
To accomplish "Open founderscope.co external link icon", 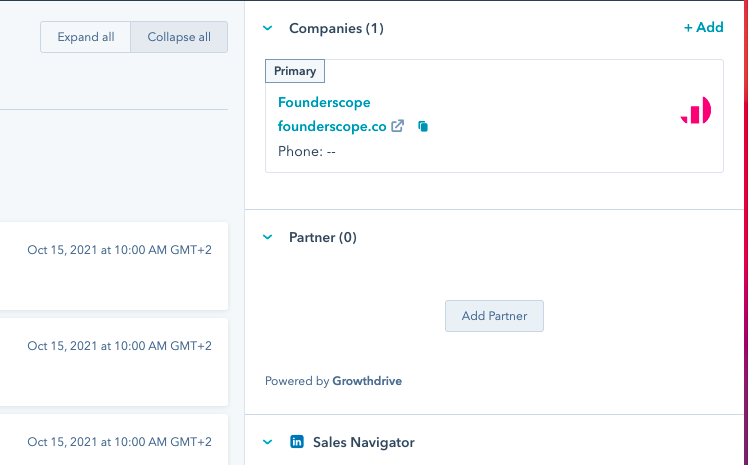I will (x=398, y=127).
